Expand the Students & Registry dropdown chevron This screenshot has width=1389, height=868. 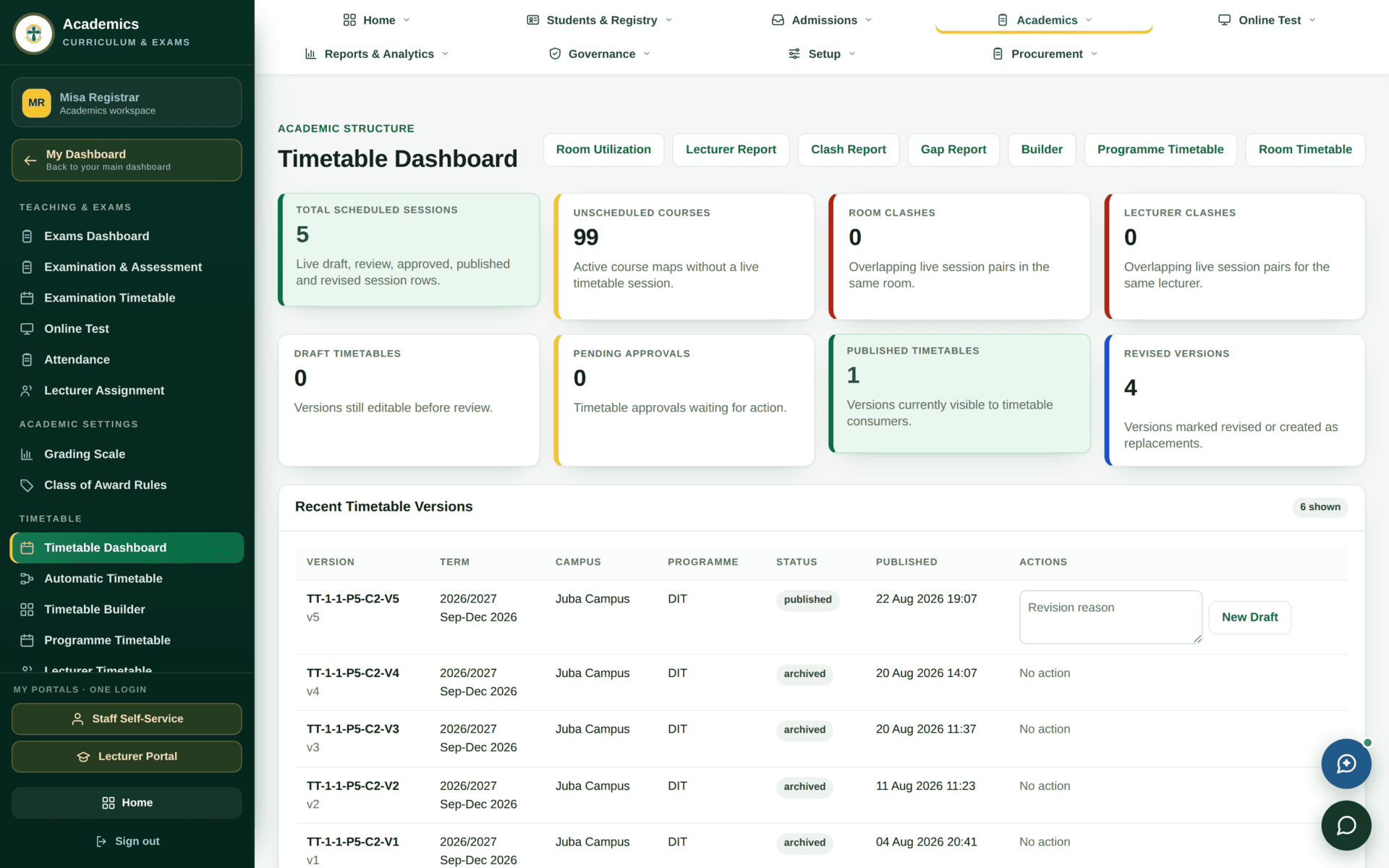(668, 20)
